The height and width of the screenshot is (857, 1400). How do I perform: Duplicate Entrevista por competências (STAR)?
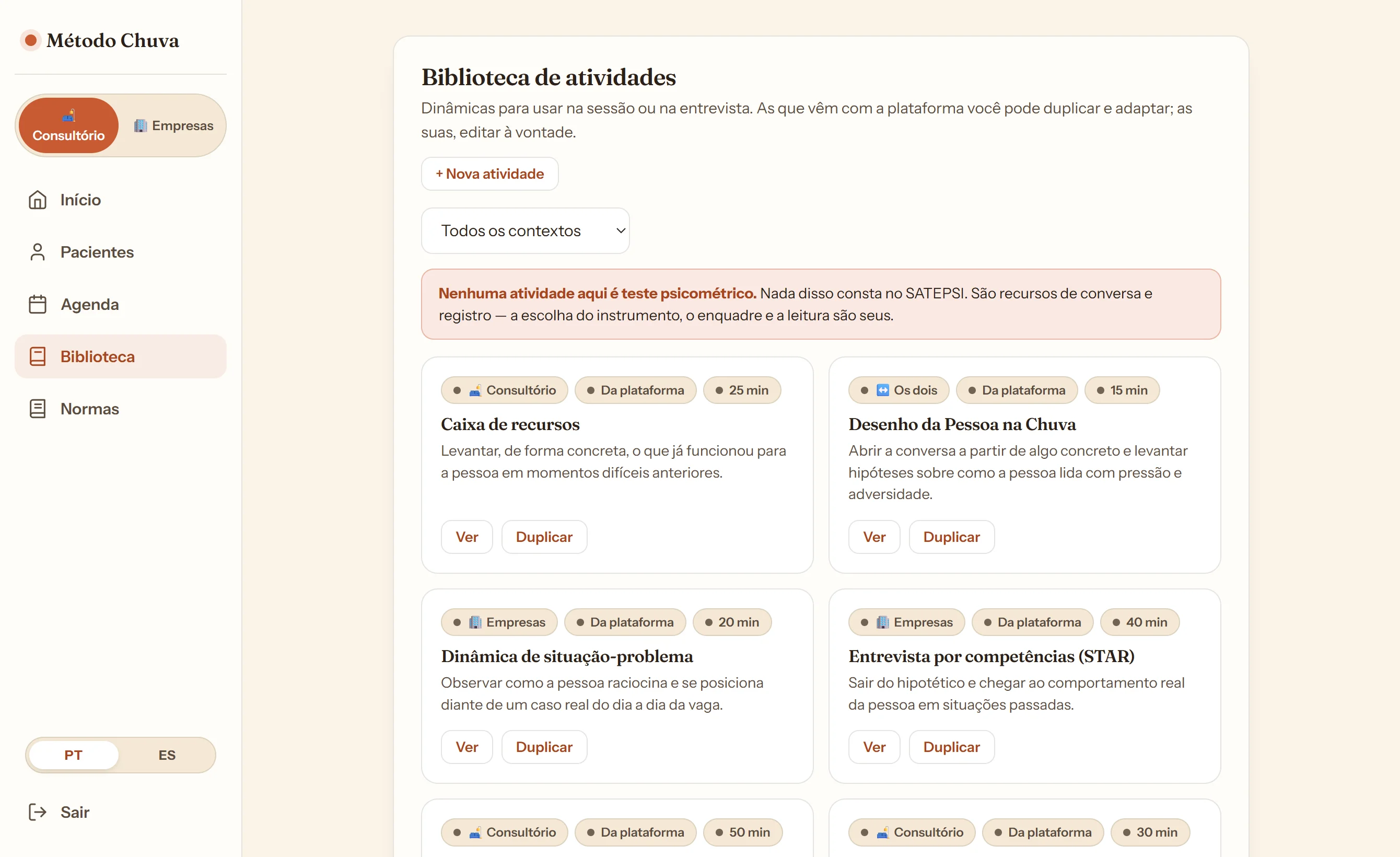[x=952, y=747]
